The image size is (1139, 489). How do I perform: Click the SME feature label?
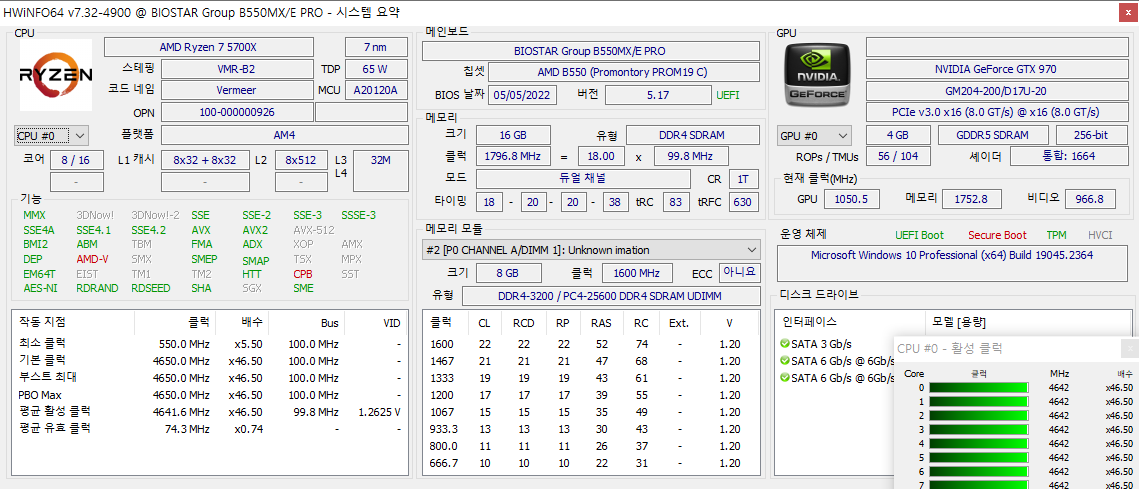(304, 288)
